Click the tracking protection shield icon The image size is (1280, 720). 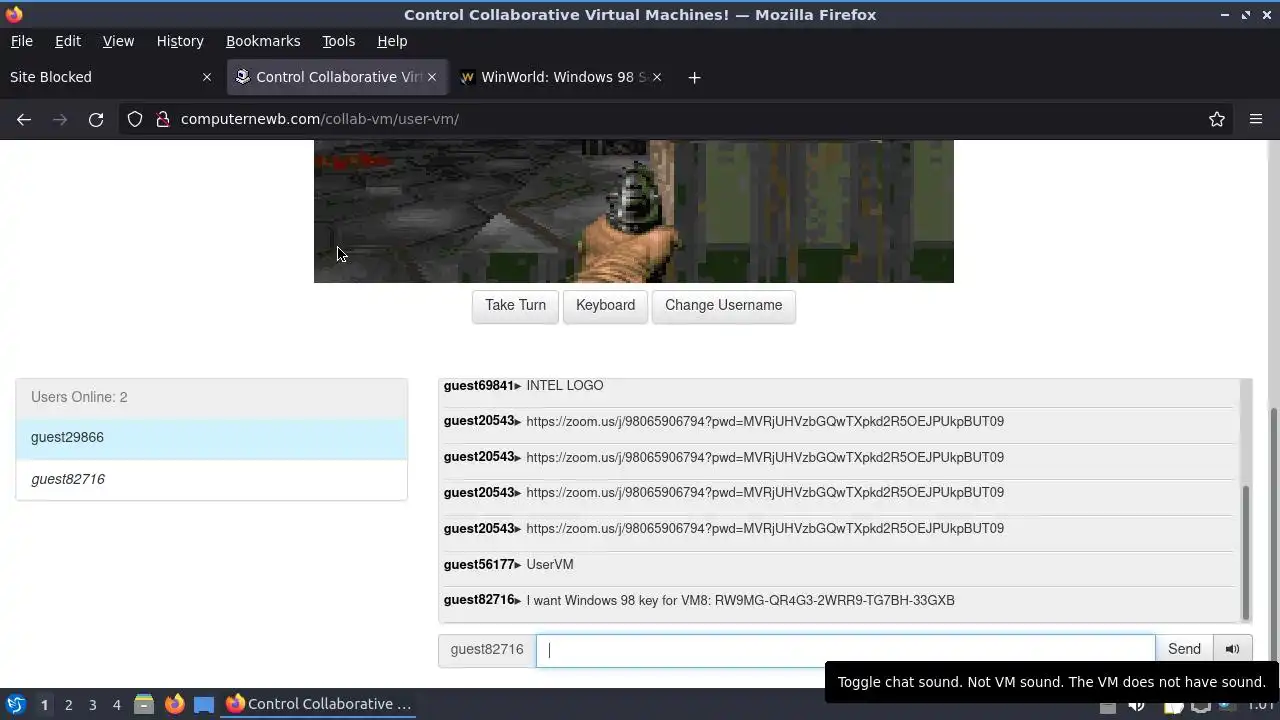(x=135, y=119)
